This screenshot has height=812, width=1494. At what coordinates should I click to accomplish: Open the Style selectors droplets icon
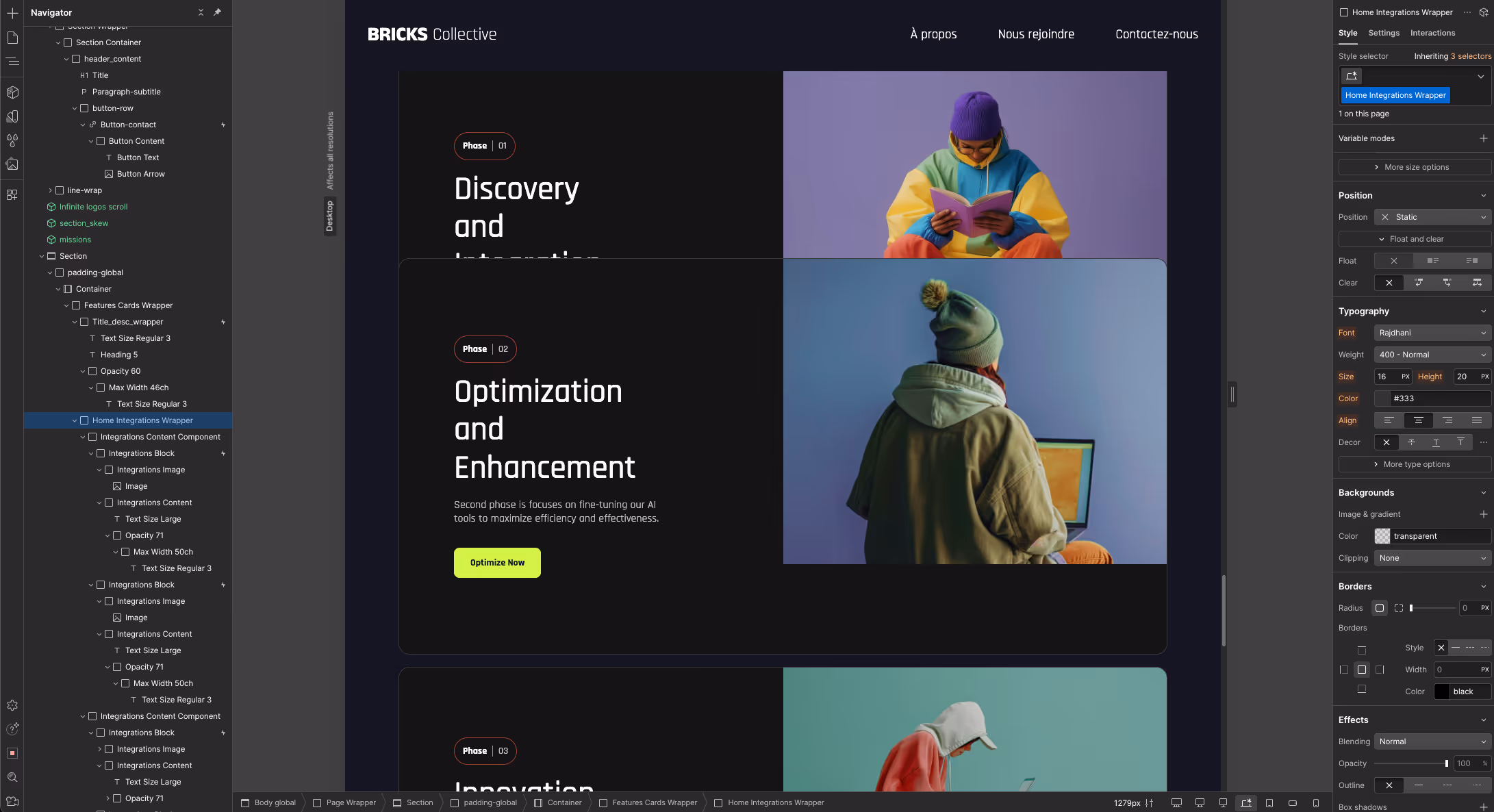click(x=12, y=140)
